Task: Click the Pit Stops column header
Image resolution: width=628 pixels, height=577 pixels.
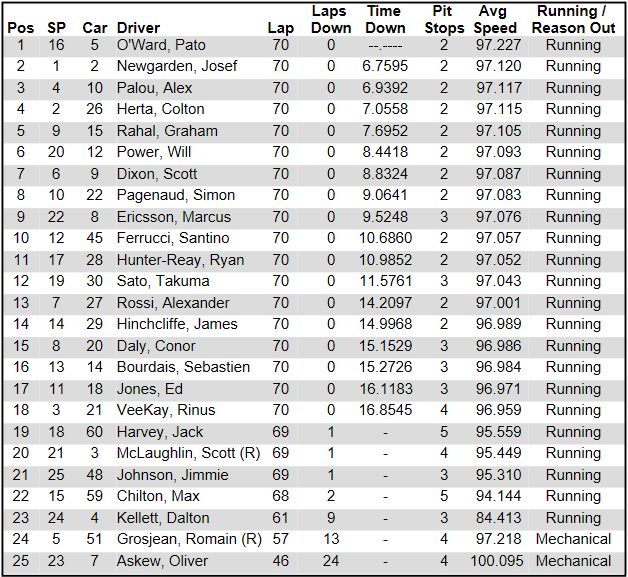Action: [x=444, y=19]
